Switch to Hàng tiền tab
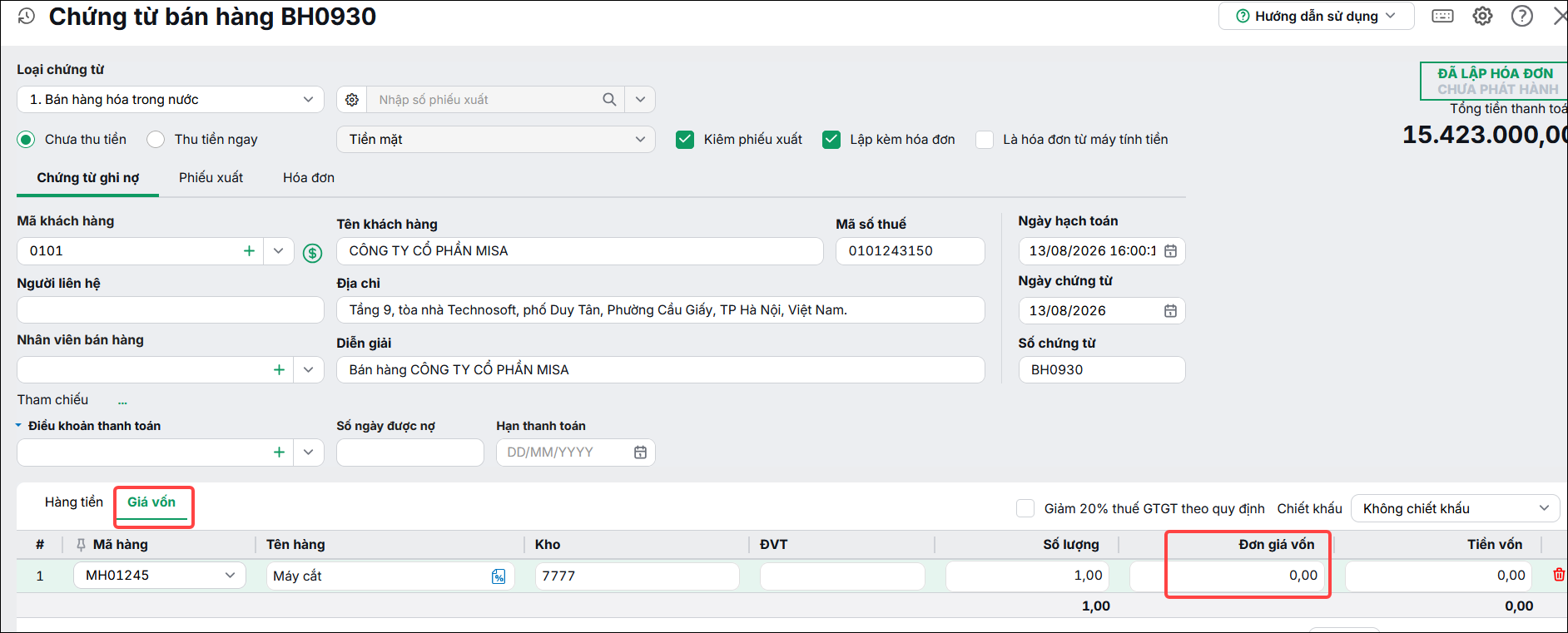The image size is (1568, 633). pos(74,502)
